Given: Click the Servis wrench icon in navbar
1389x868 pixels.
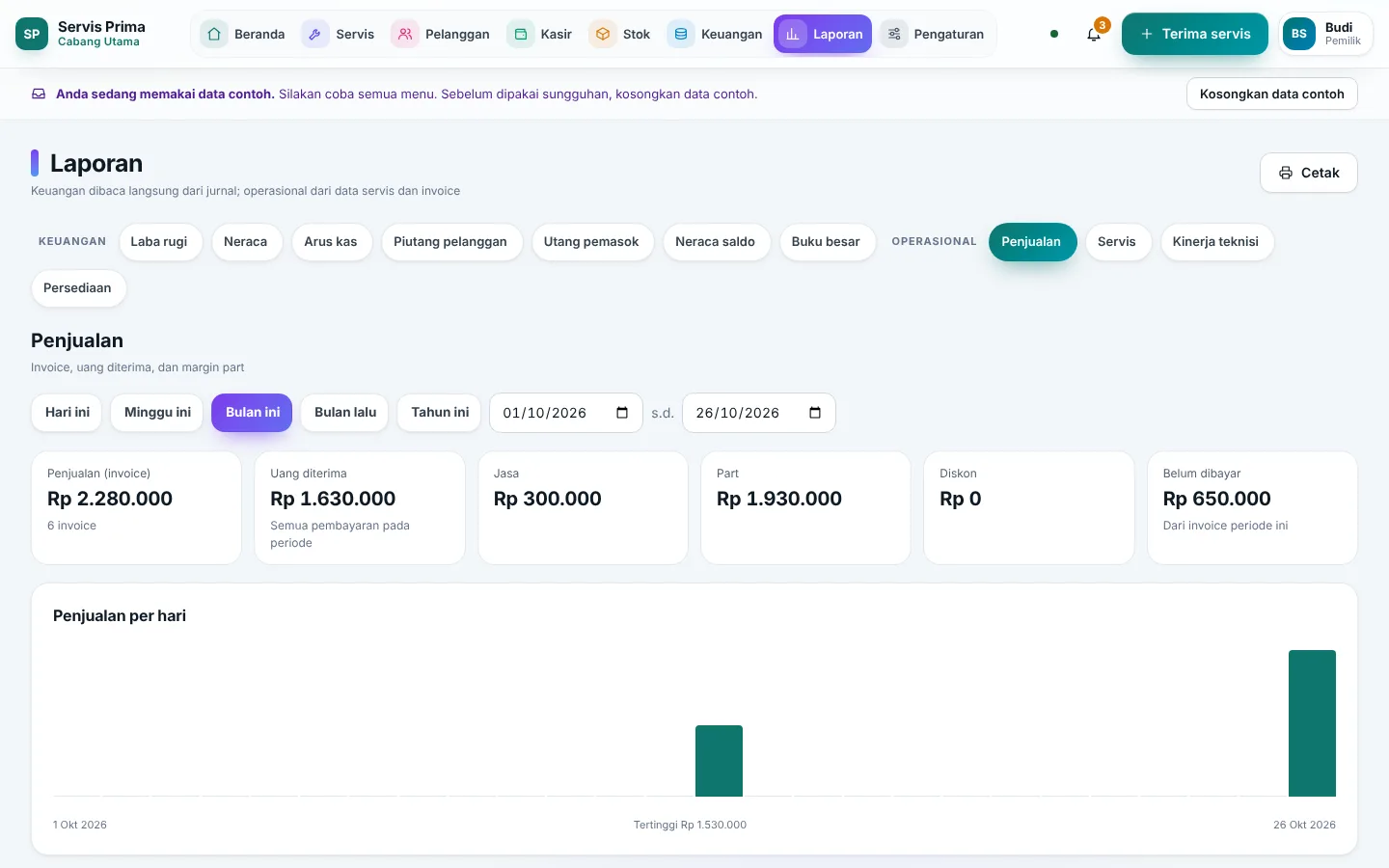Looking at the screenshot, I should pos(315,34).
